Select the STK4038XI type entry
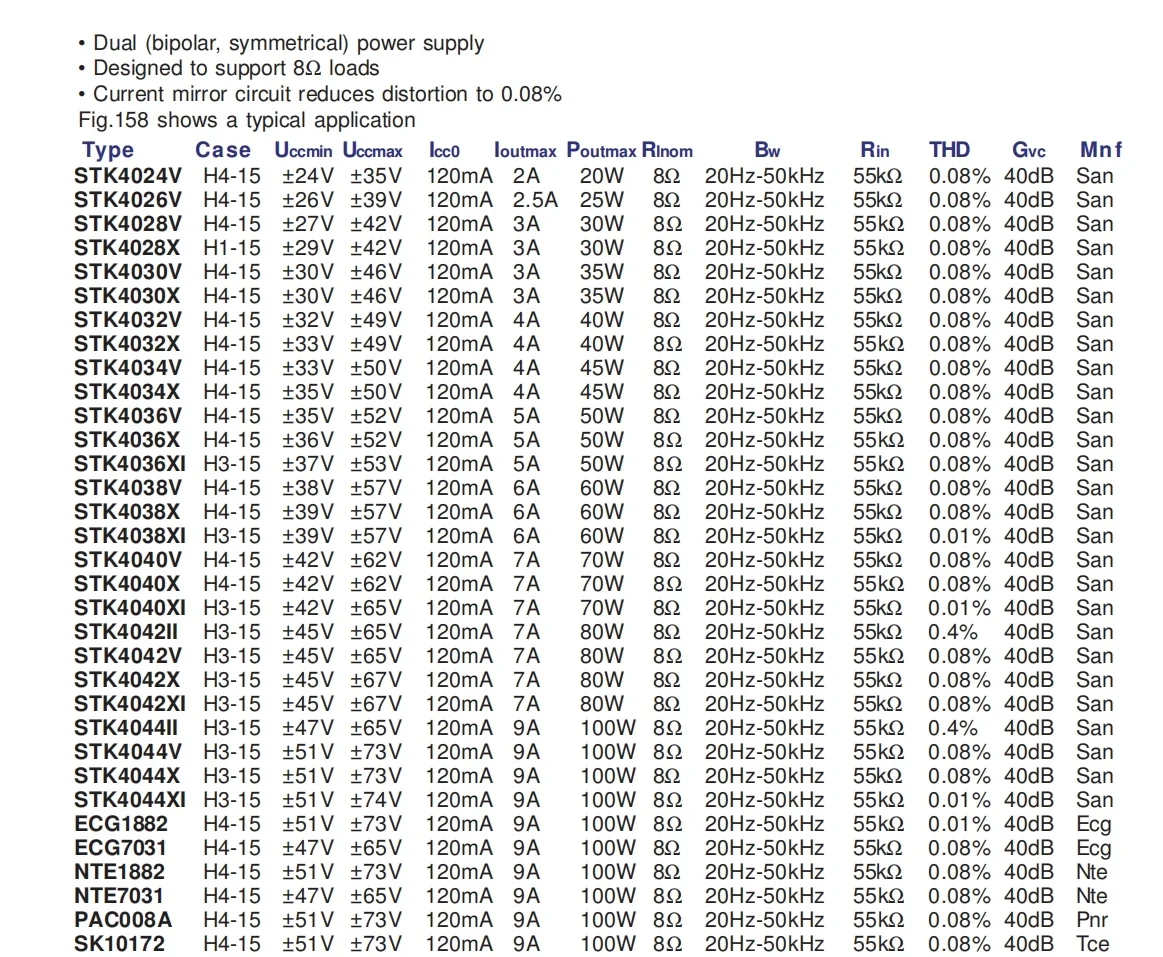This screenshot has width=1163, height=957. 130,536
